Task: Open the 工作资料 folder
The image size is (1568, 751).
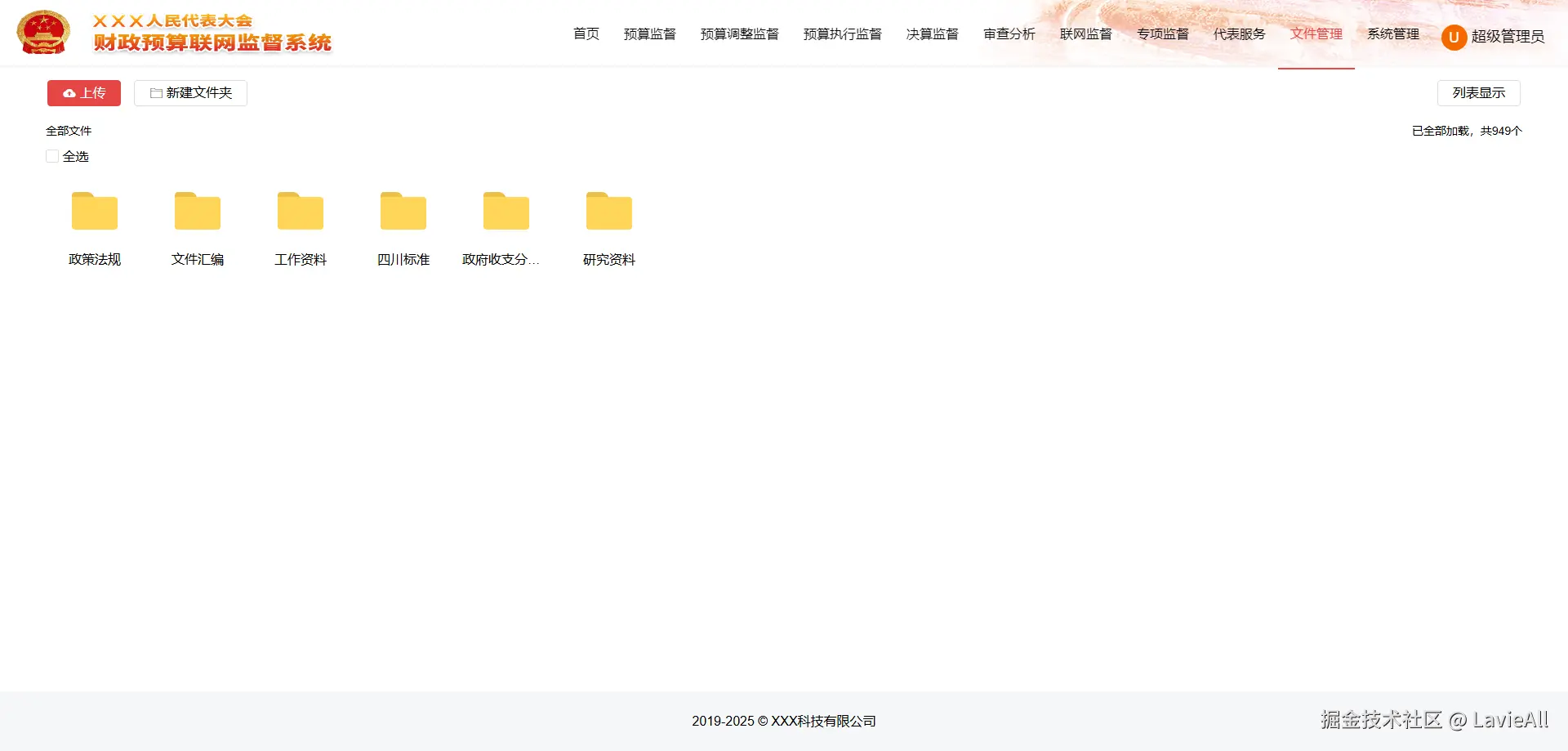Action: 300,211
